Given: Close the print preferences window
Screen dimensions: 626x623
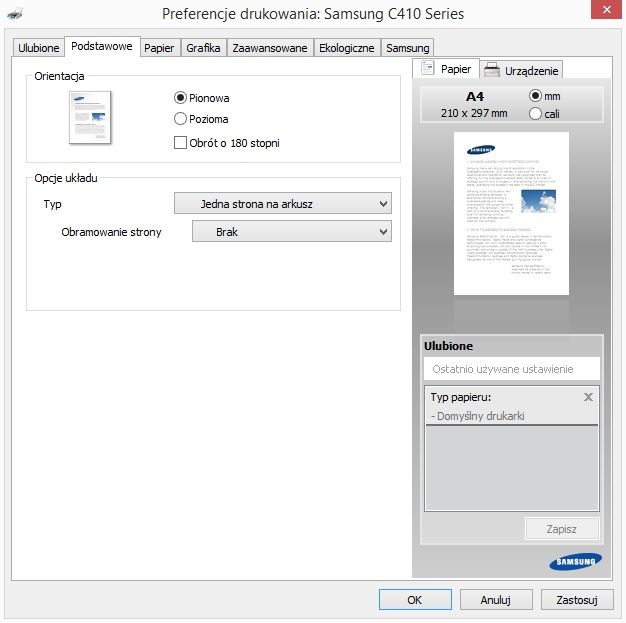Looking at the screenshot, I should click(x=606, y=9).
